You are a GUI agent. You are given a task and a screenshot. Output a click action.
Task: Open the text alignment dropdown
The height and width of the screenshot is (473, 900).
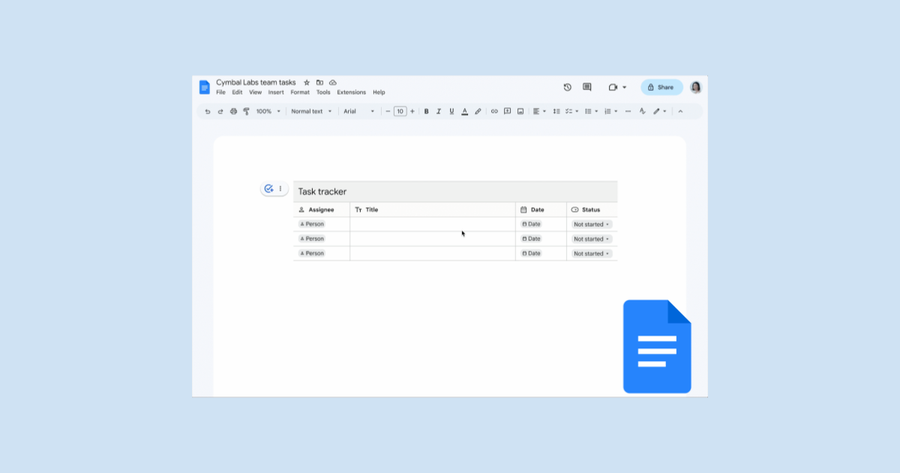coord(539,111)
